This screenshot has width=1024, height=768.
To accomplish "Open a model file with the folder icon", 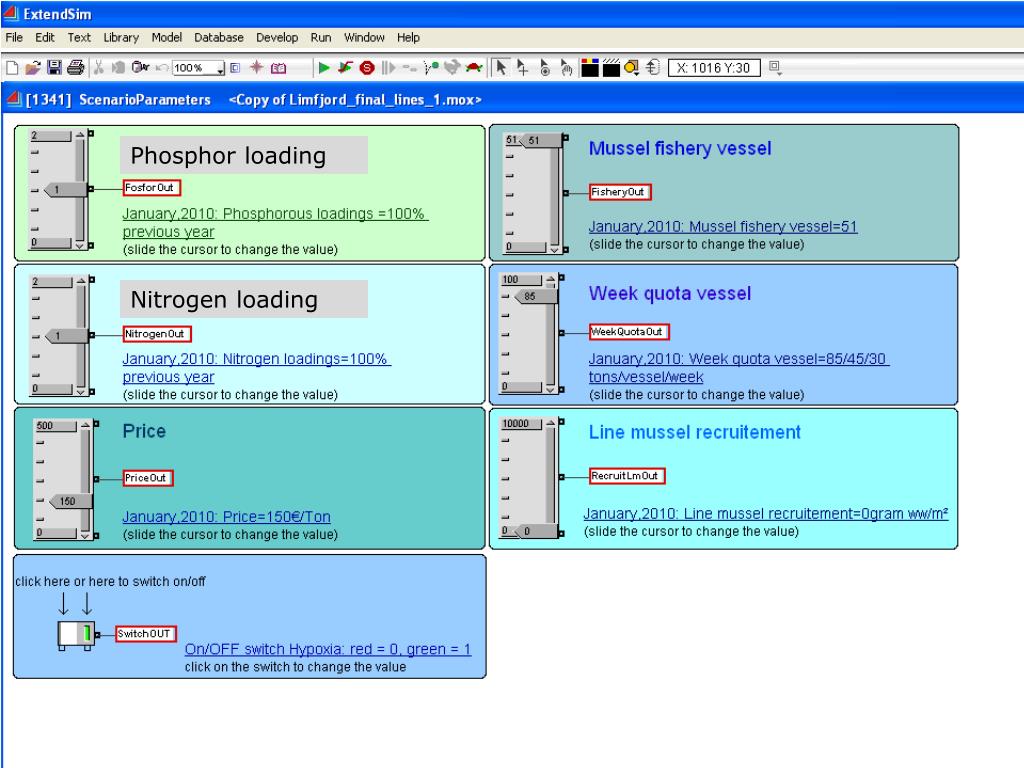I will click(x=33, y=67).
